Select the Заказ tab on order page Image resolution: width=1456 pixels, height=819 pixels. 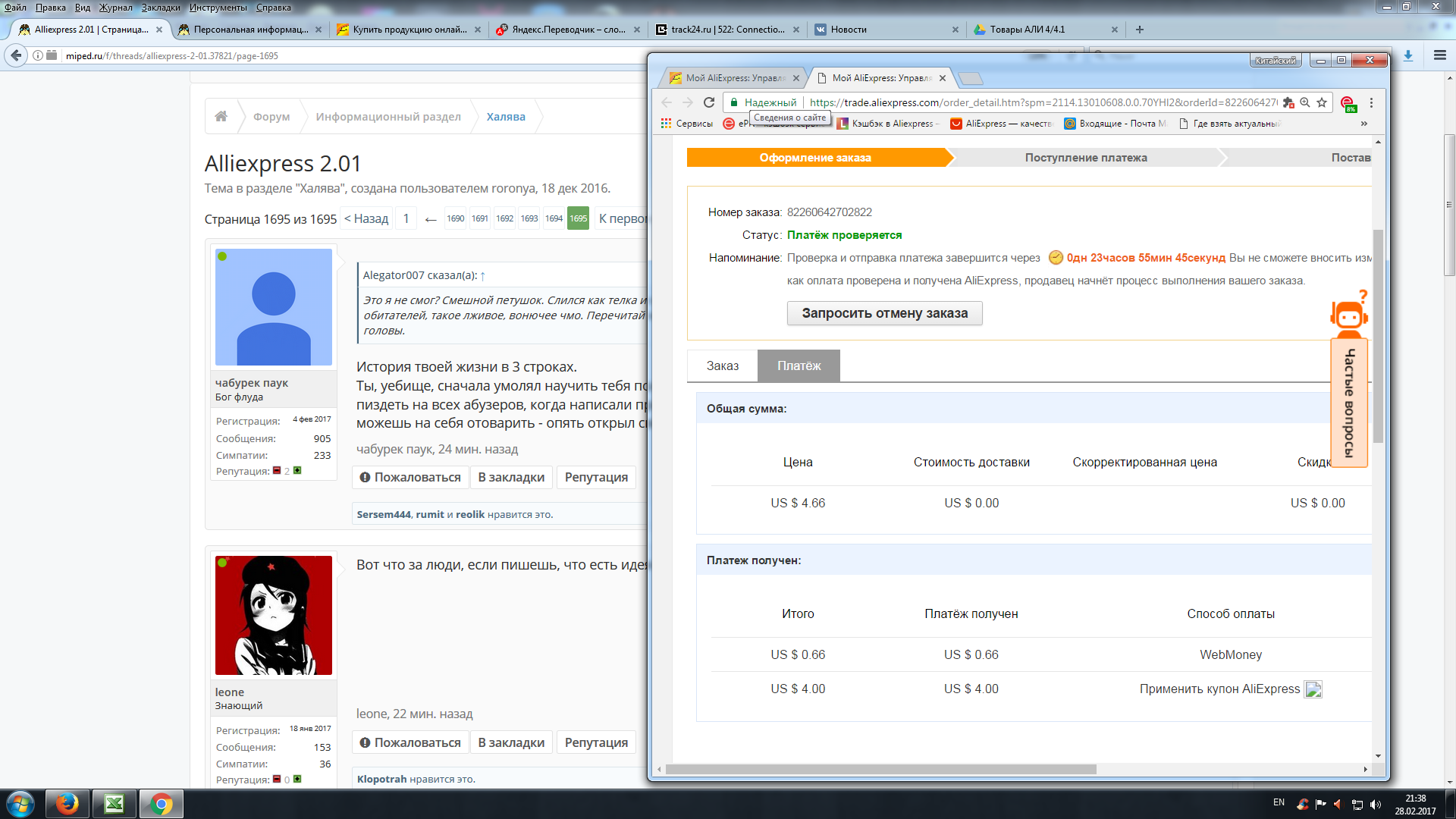pos(723,366)
